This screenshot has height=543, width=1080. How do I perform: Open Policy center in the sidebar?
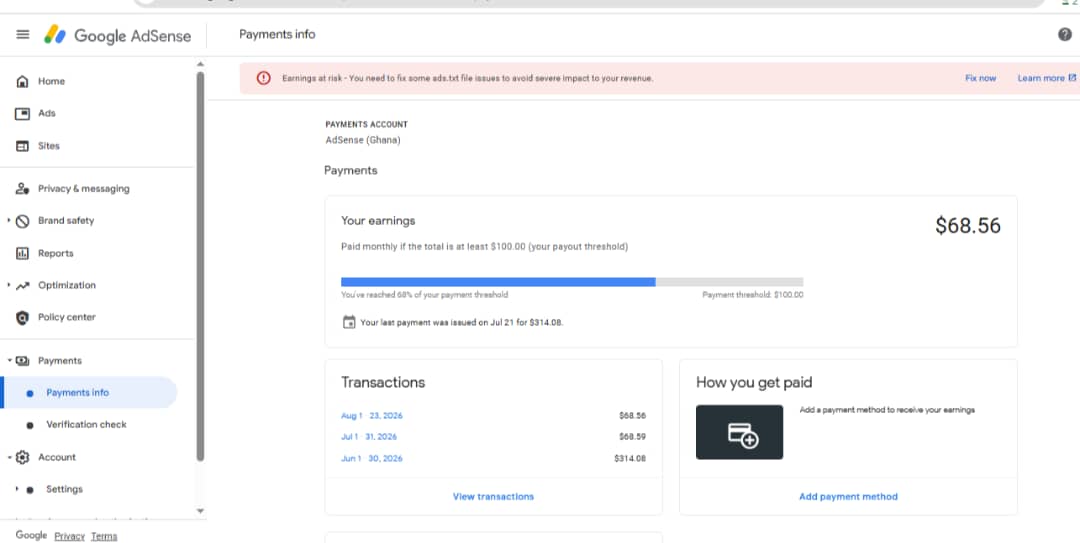66,318
